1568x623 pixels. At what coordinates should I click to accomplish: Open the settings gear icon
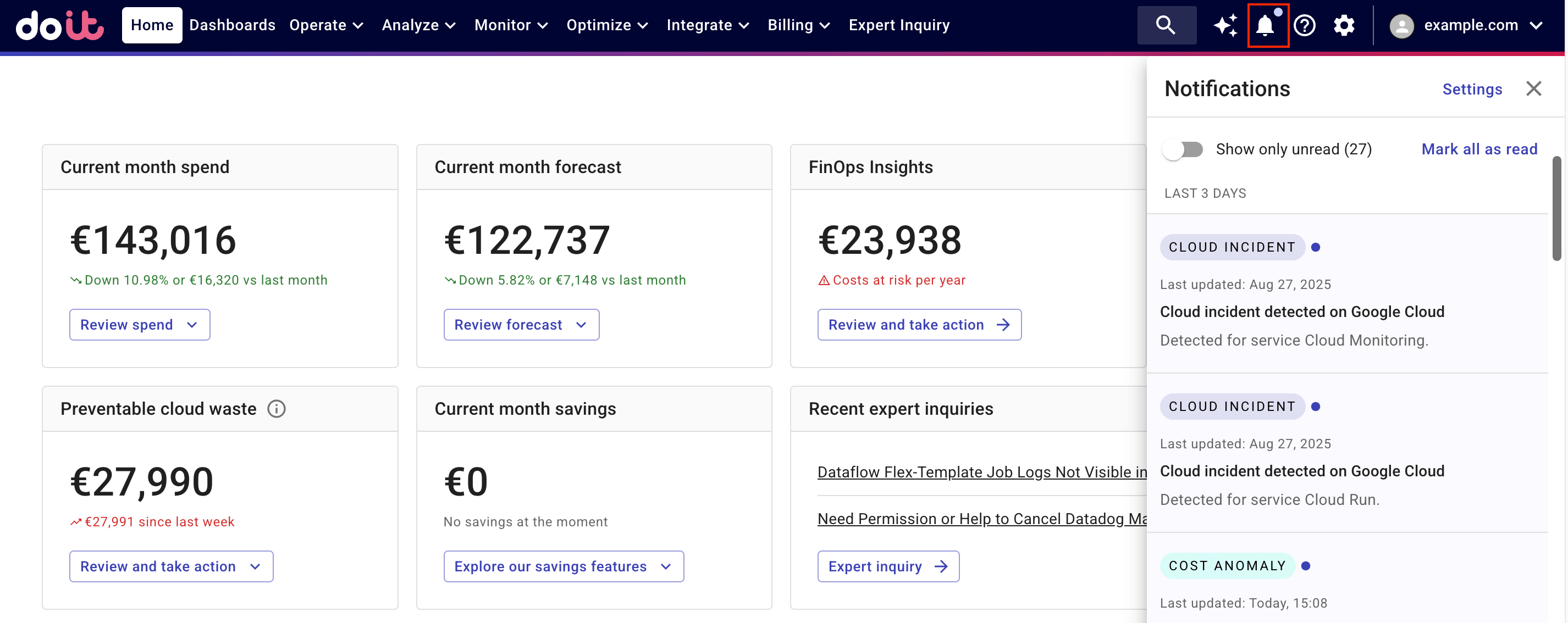[1344, 25]
